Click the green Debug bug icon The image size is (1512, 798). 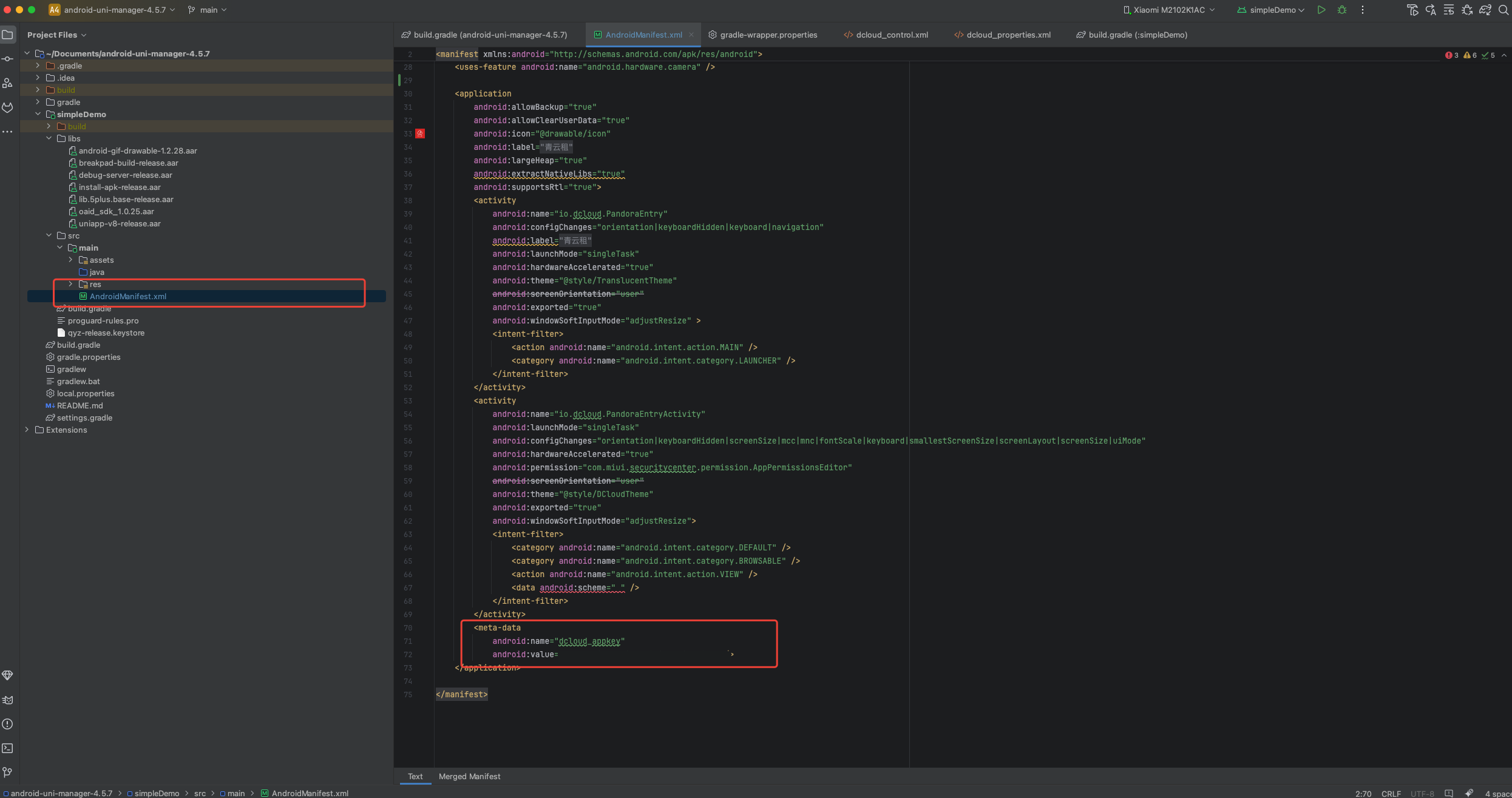(x=1342, y=10)
